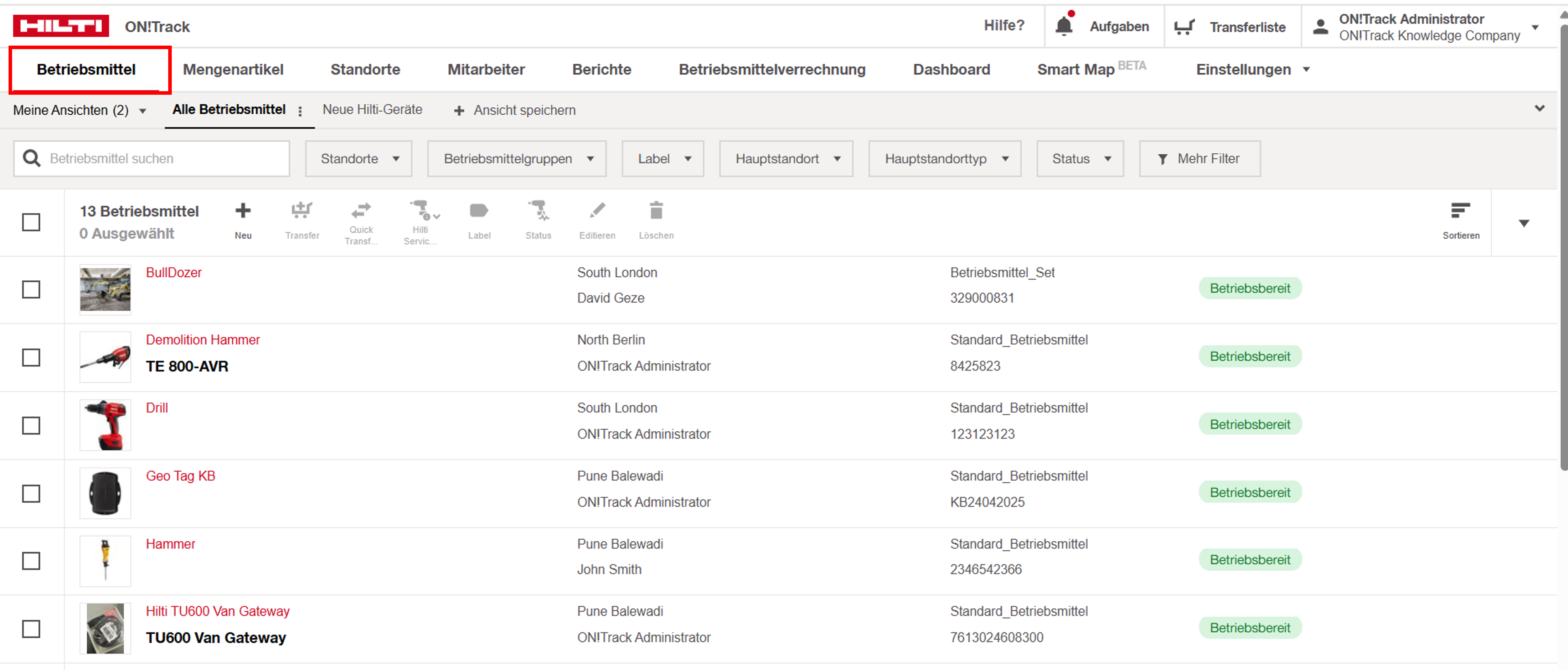The width and height of the screenshot is (1568, 670).
Task: Click the Betriebsmittel suchen search field
Action: pyautogui.click(x=151, y=159)
